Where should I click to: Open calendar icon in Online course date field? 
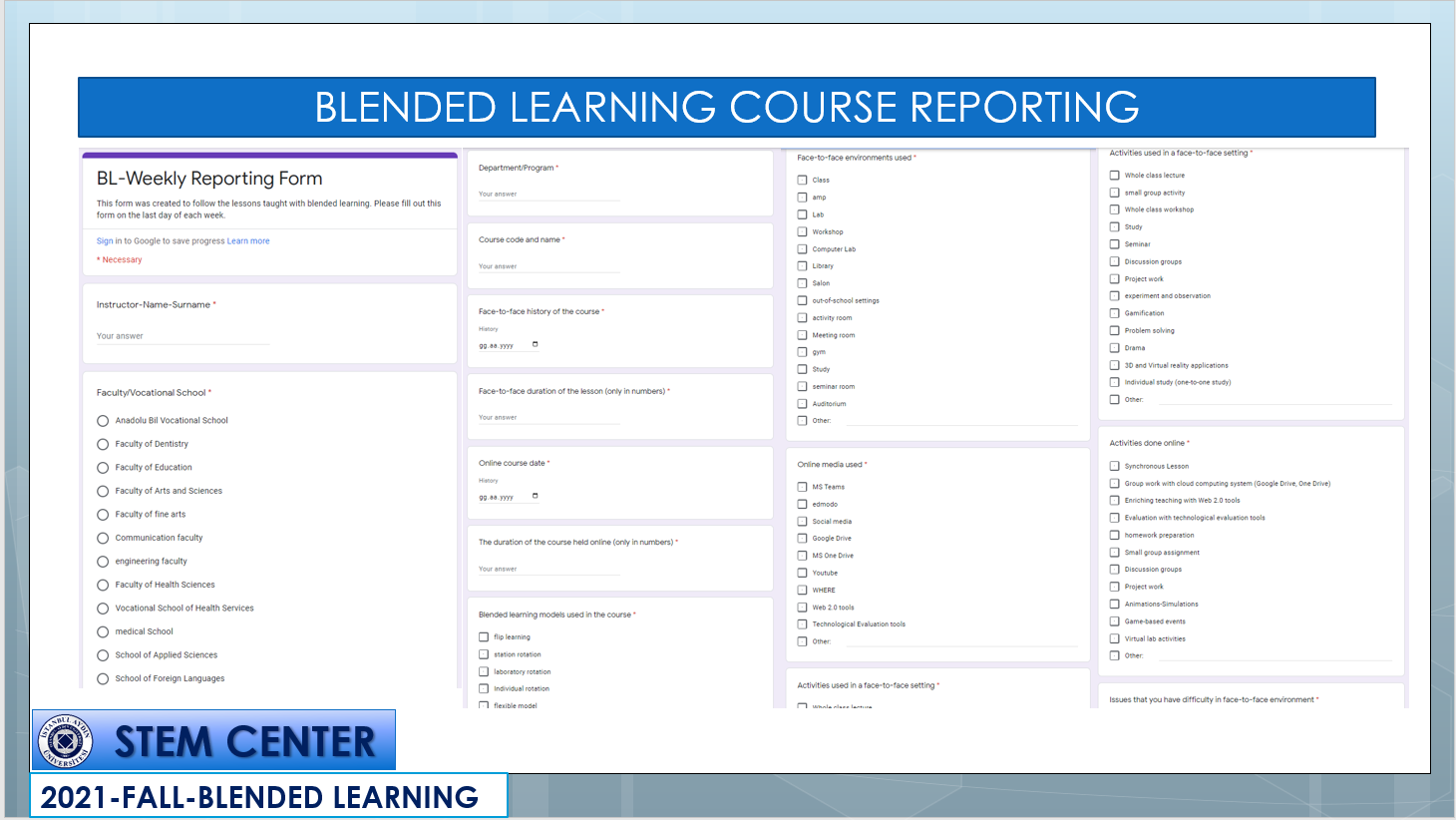(536, 496)
